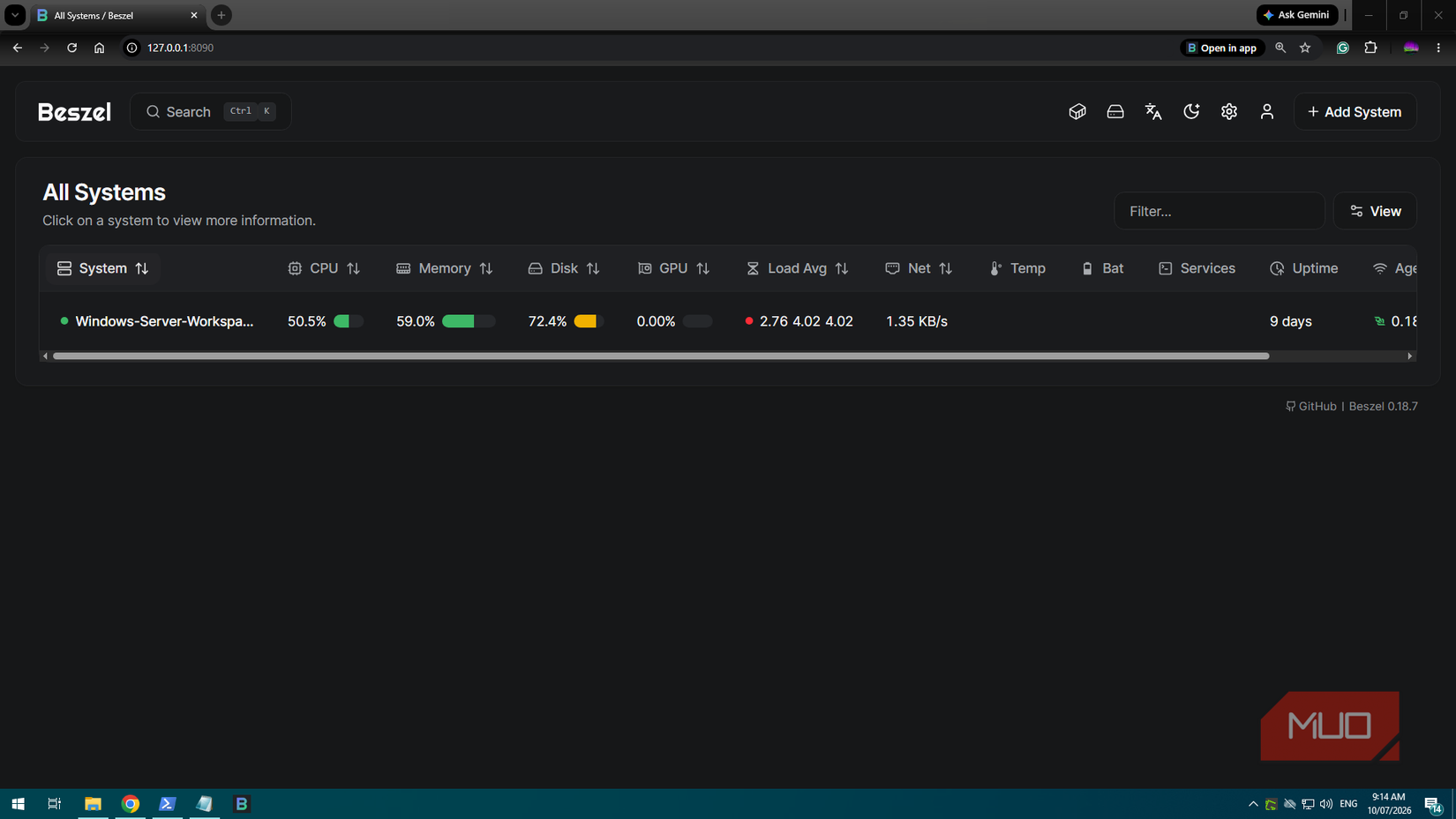Open the language translate icon
1456x819 pixels.
[1153, 111]
